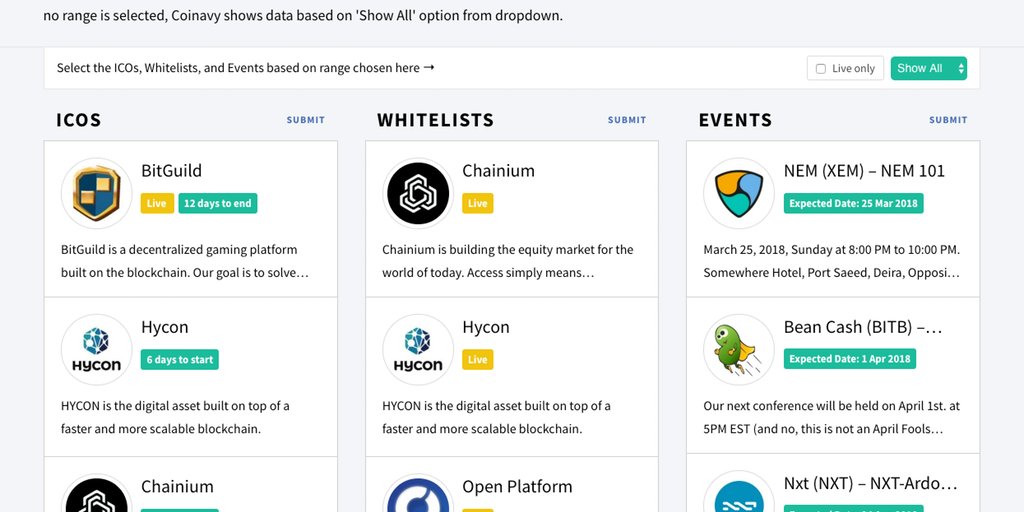Click the WHITELISTS column heading

(x=436, y=120)
